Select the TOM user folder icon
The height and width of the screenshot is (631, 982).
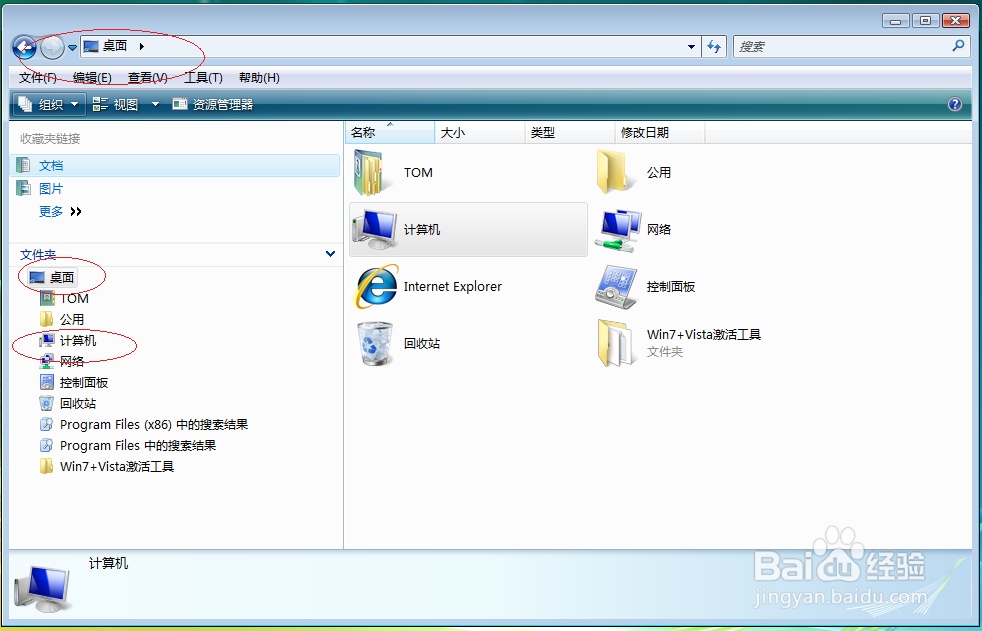(374, 172)
